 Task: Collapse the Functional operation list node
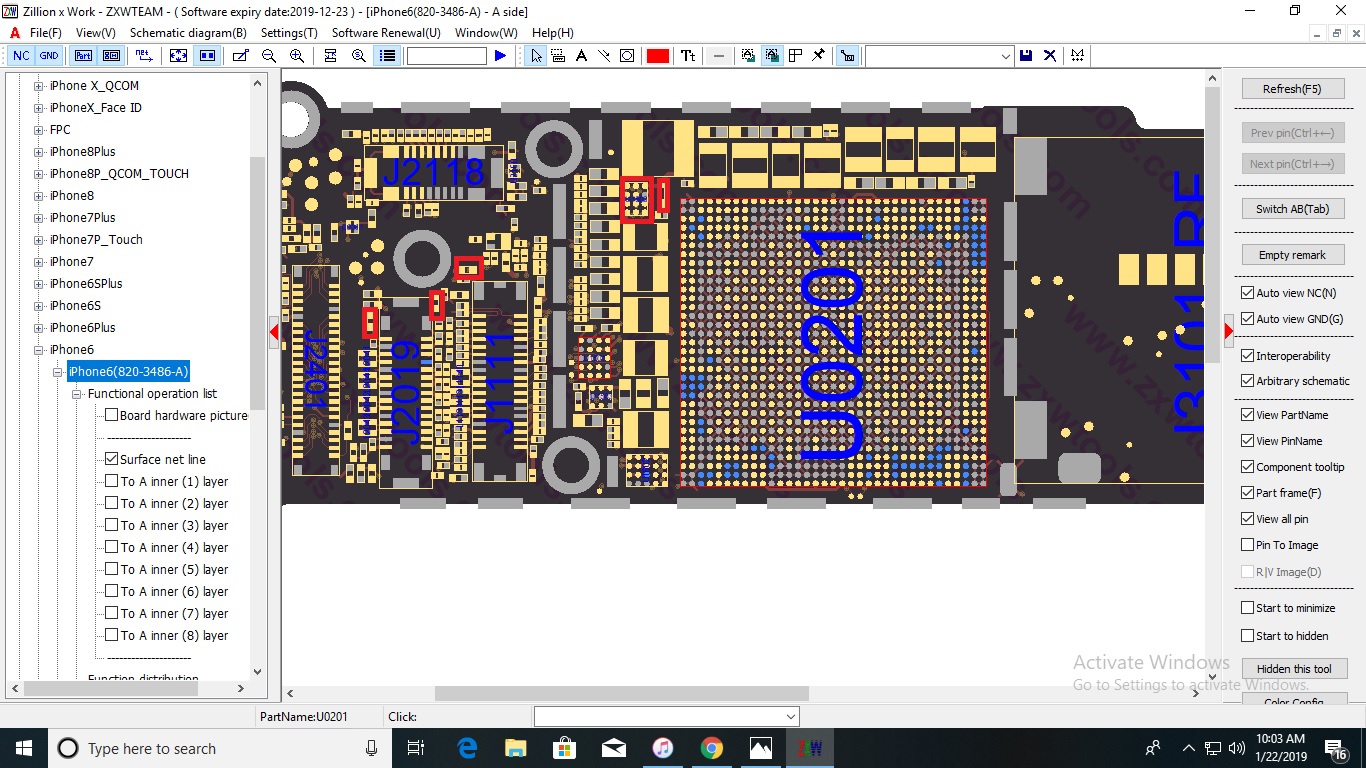(x=77, y=394)
